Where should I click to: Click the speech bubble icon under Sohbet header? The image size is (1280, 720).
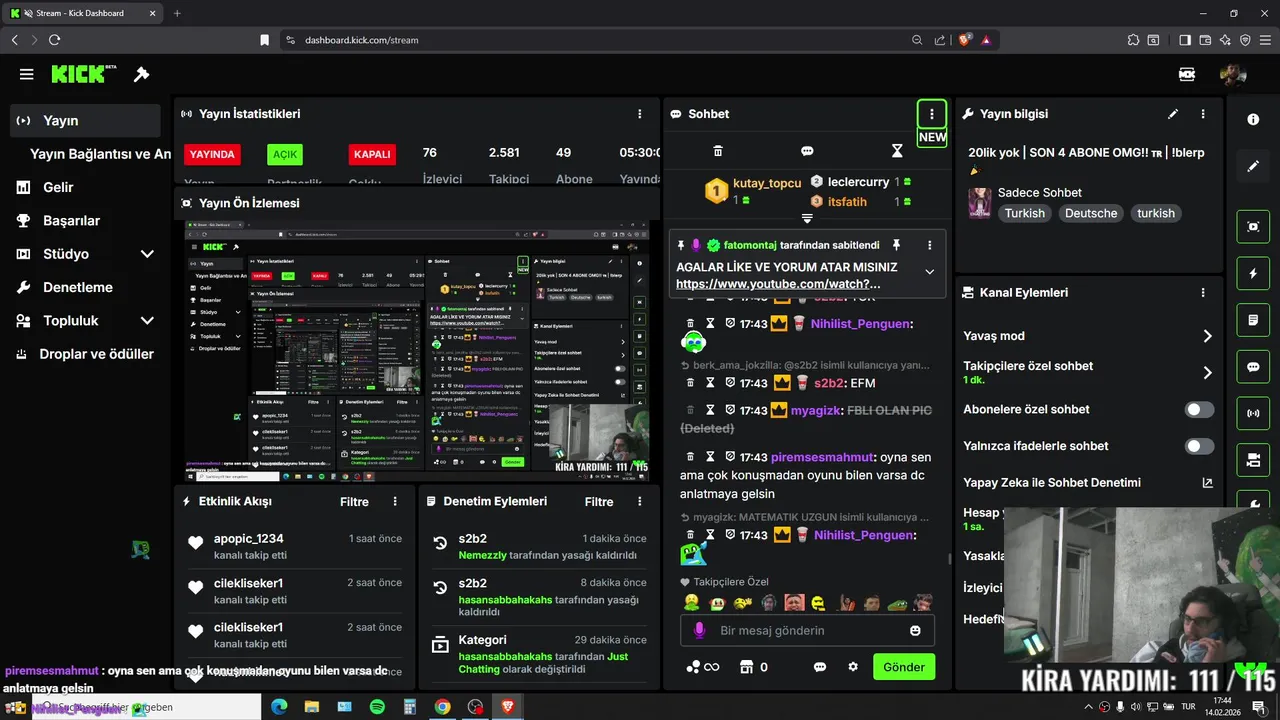807,151
